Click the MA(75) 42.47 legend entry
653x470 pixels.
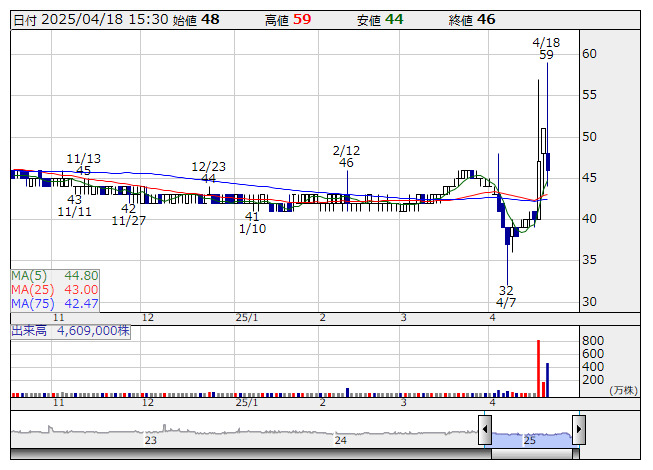click(55, 304)
